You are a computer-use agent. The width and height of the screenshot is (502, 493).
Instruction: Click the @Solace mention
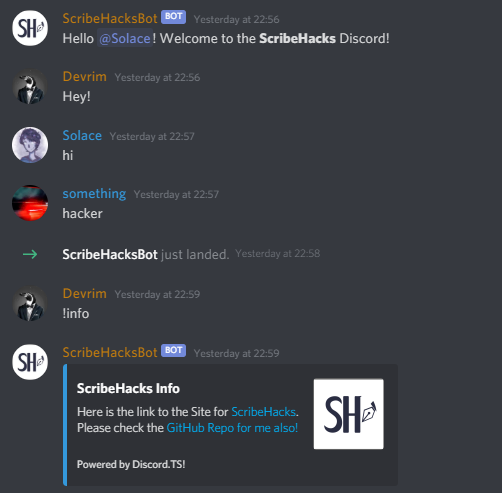(x=125, y=39)
